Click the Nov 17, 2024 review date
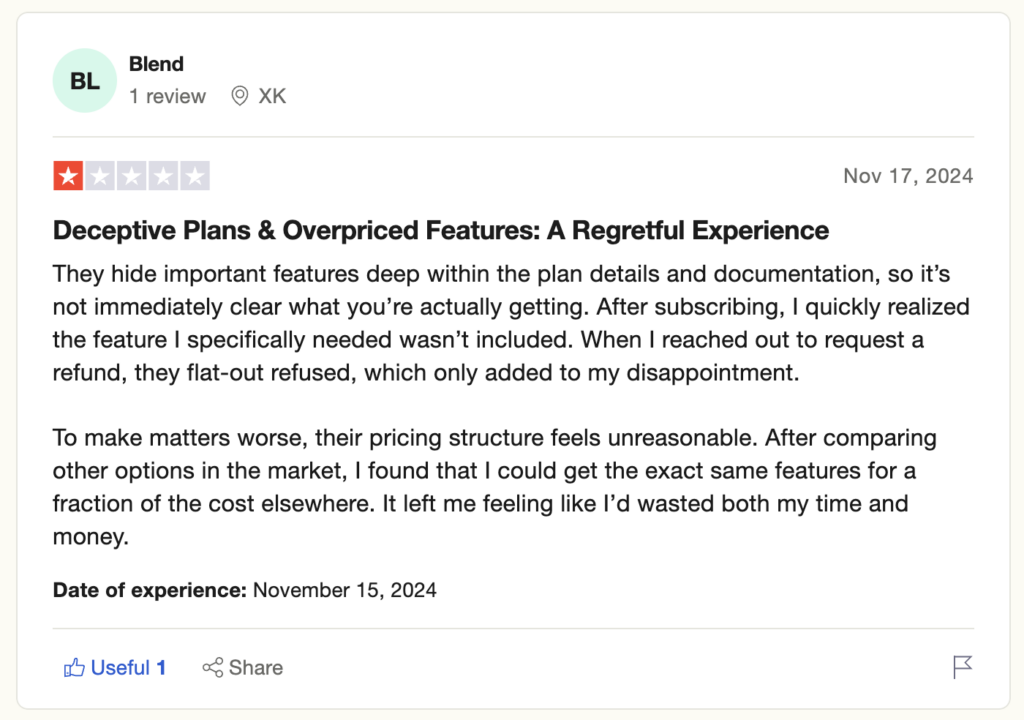The image size is (1024, 720). tap(907, 176)
